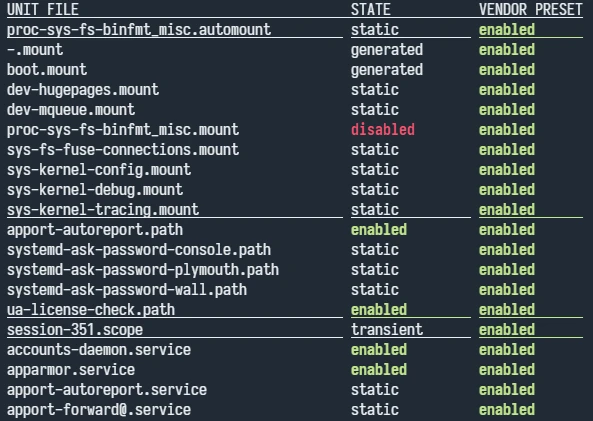
Task: Click session-351.scope unit entry
Action: click(x=75, y=330)
